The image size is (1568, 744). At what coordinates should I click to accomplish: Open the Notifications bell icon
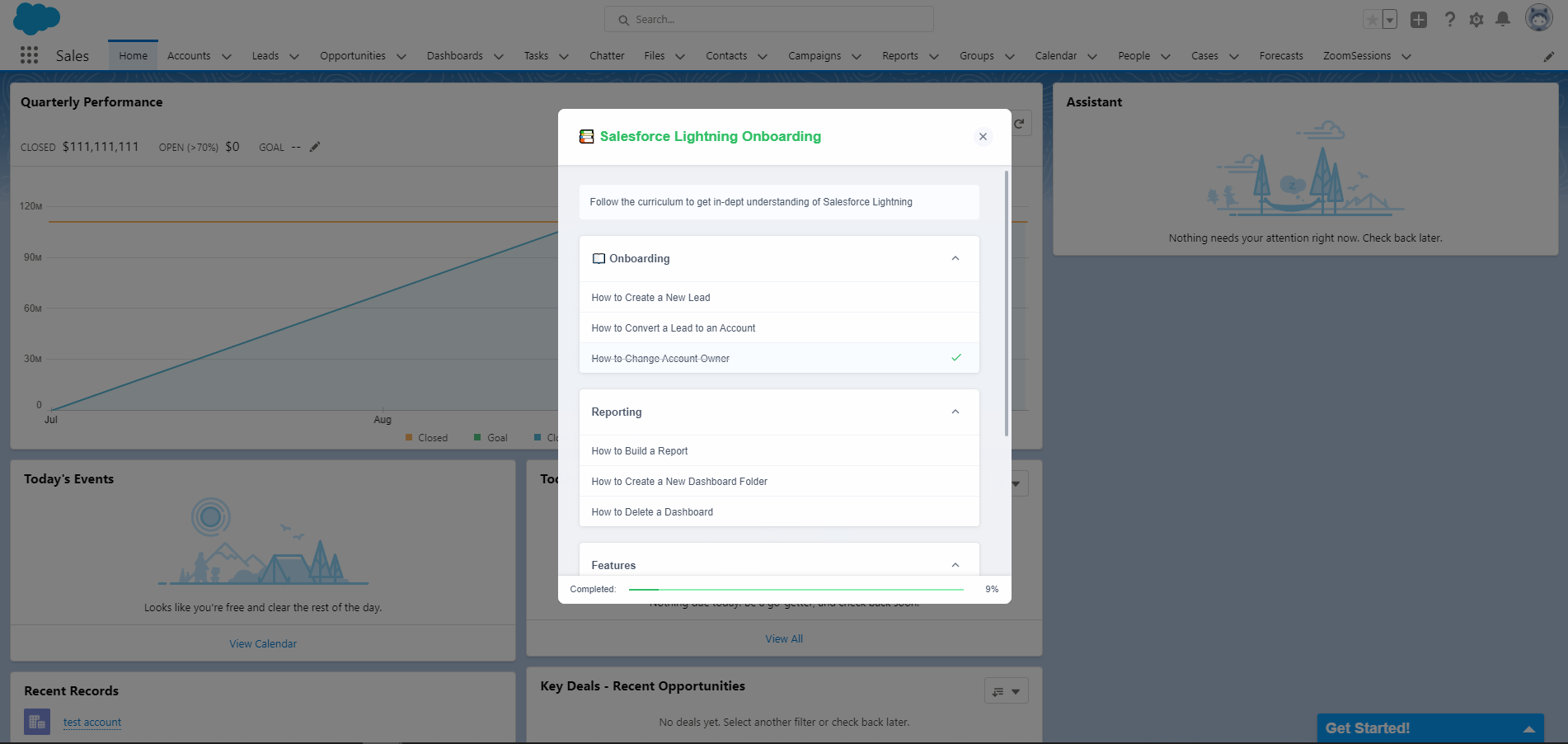(1503, 19)
